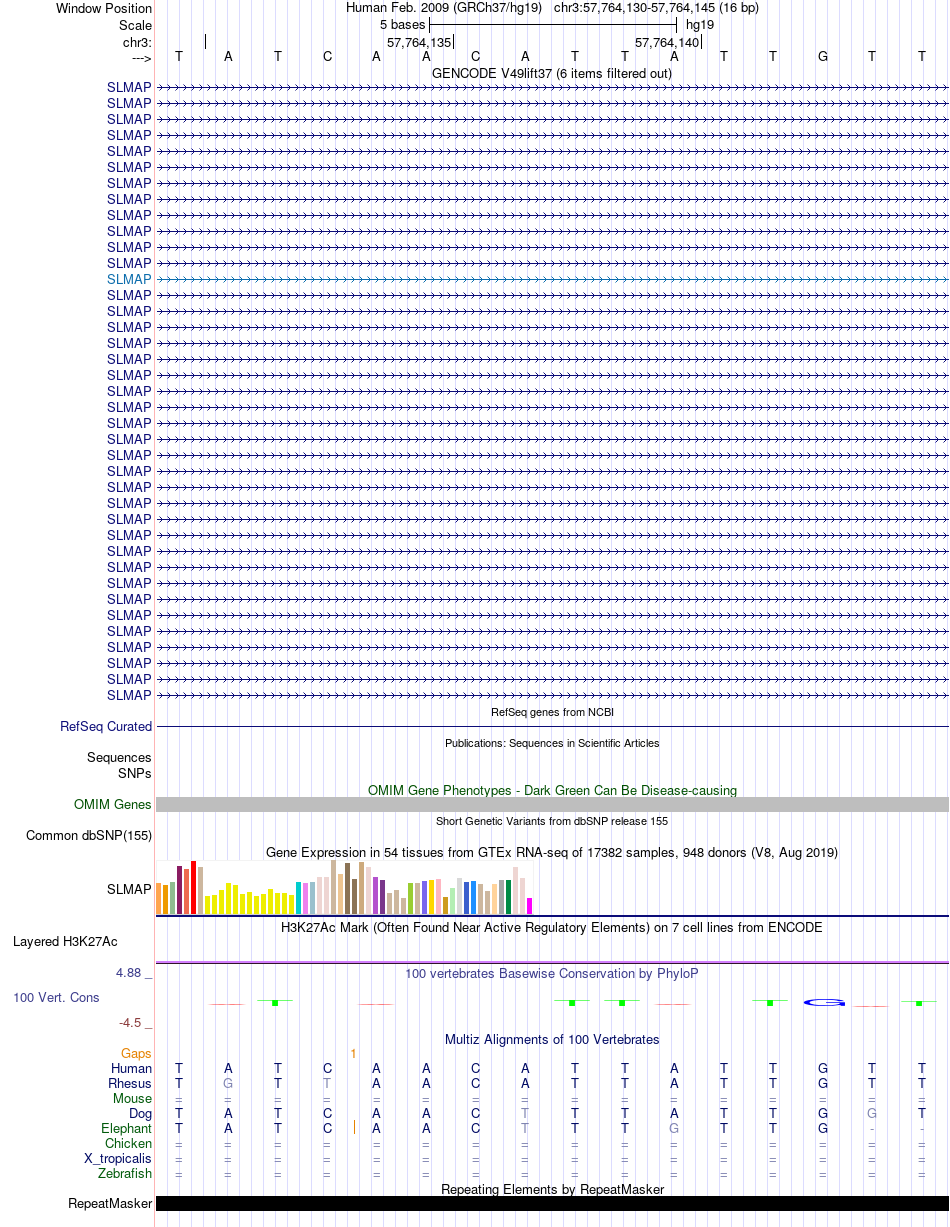Viewport: 950px width, 1227px height.
Task: Select the Chicken alignment row label
Action: click(x=128, y=1144)
